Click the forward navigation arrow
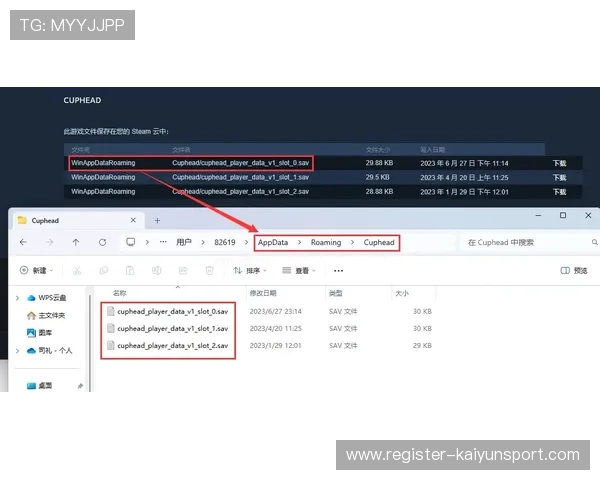Viewport: 600px width, 480px height. click(49, 242)
